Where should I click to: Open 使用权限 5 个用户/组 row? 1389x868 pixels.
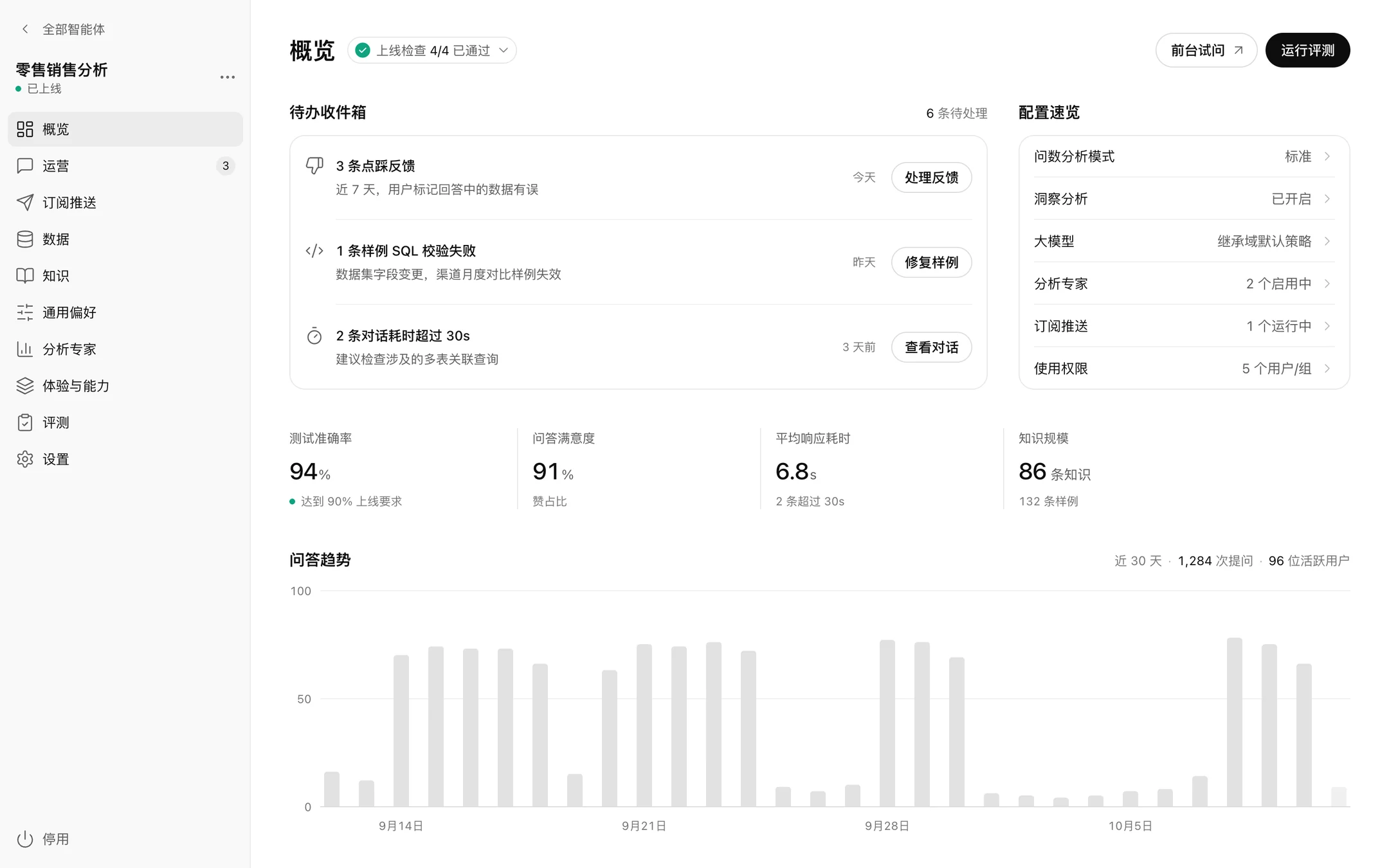(x=1184, y=368)
